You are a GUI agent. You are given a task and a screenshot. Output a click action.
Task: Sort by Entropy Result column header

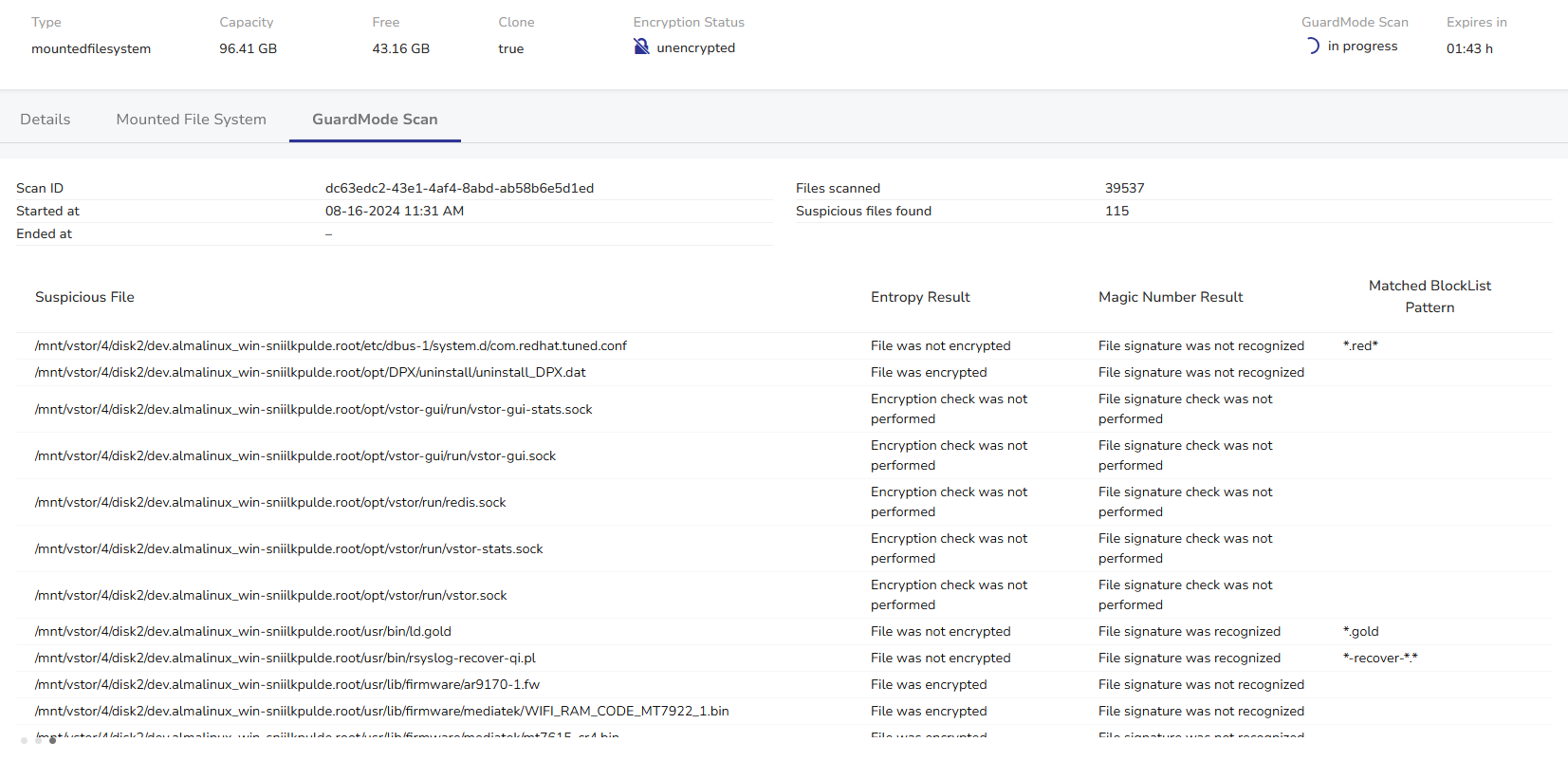click(920, 297)
